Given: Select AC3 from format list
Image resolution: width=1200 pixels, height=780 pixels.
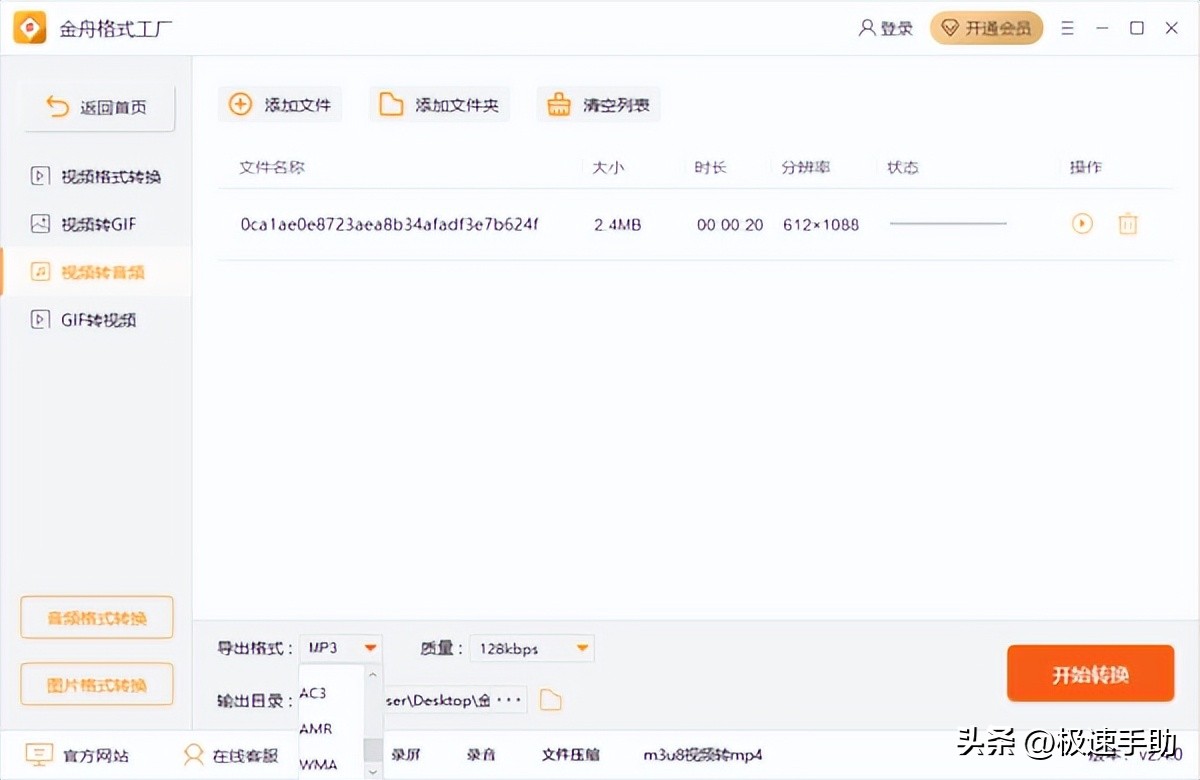Looking at the screenshot, I should coord(314,693).
